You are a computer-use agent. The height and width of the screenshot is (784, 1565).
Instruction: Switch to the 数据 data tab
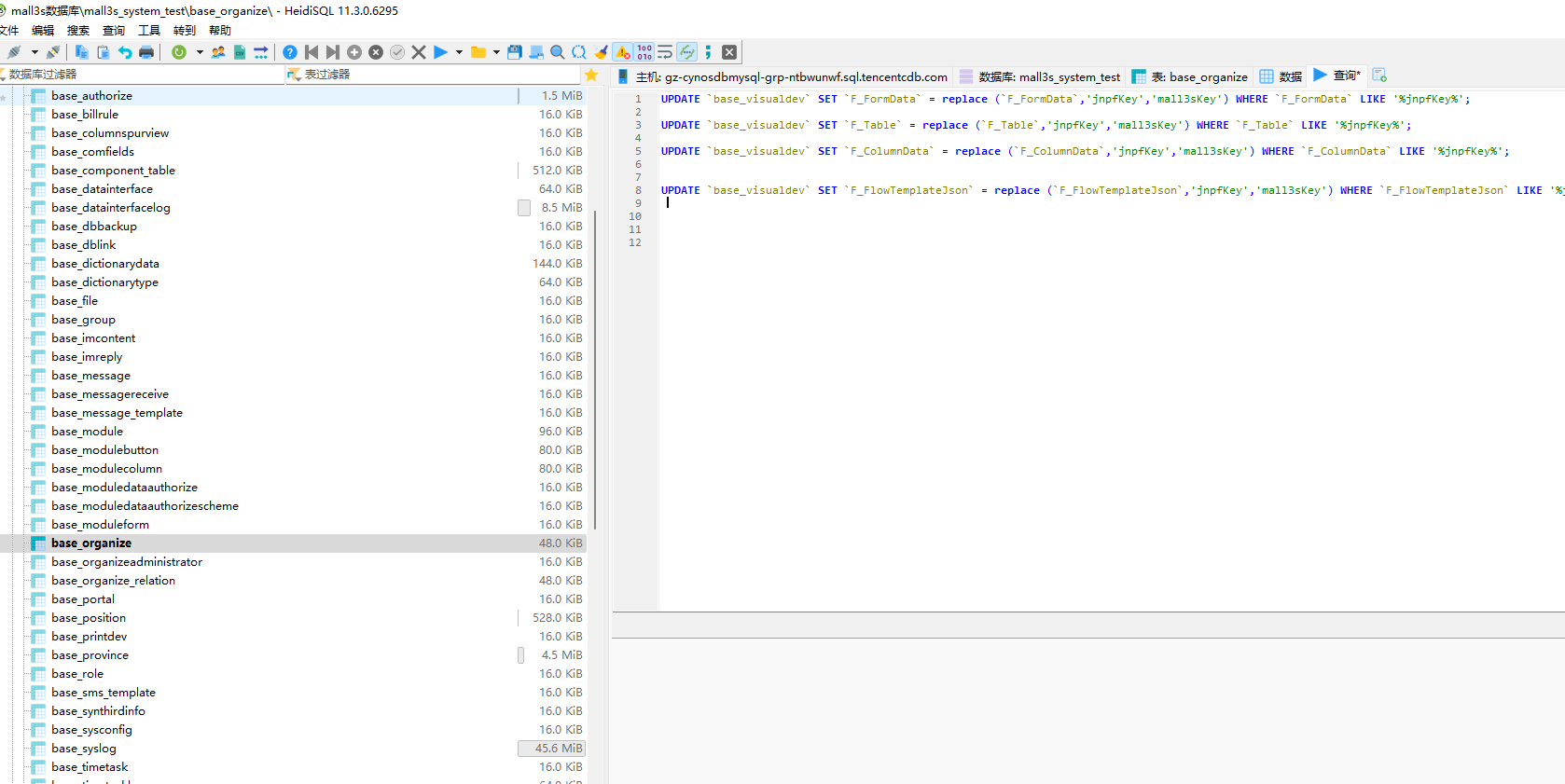click(x=1281, y=76)
